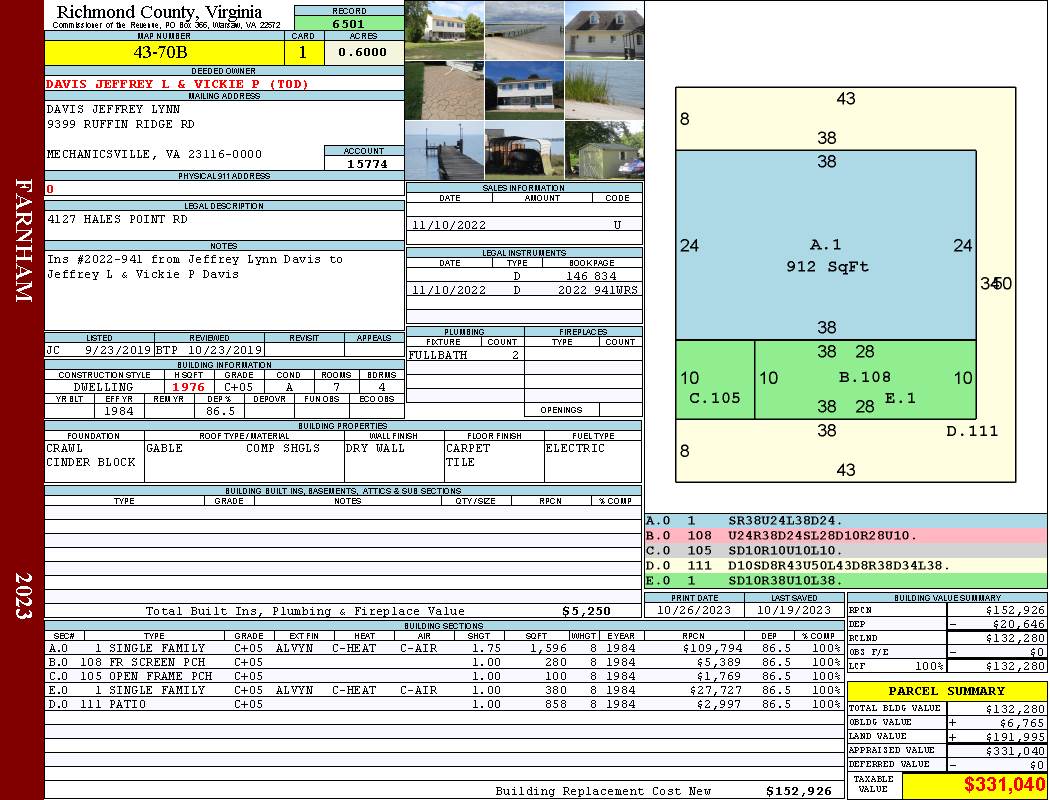Viewport: 1050px width, 800px height.
Task: Click APPRAISED VALUE $331,040 row
Action: click(947, 750)
